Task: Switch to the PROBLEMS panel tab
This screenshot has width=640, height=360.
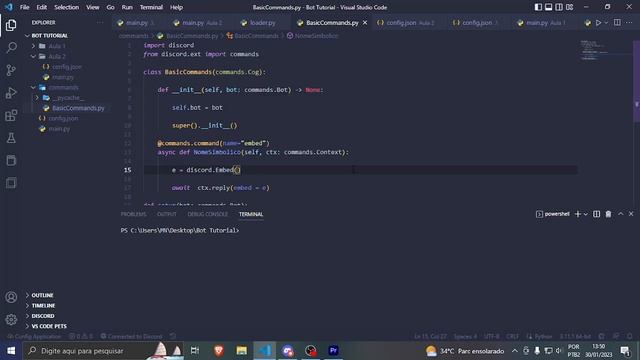Action: (x=133, y=214)
